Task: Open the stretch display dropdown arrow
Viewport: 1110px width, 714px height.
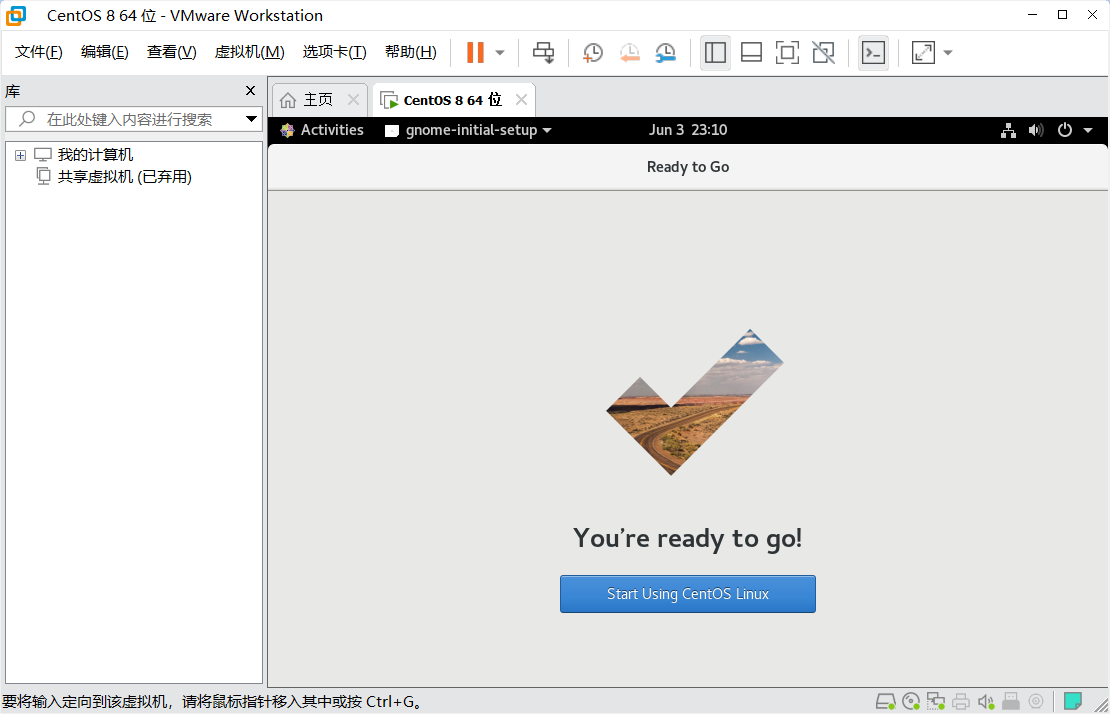Action: (948, 52)
